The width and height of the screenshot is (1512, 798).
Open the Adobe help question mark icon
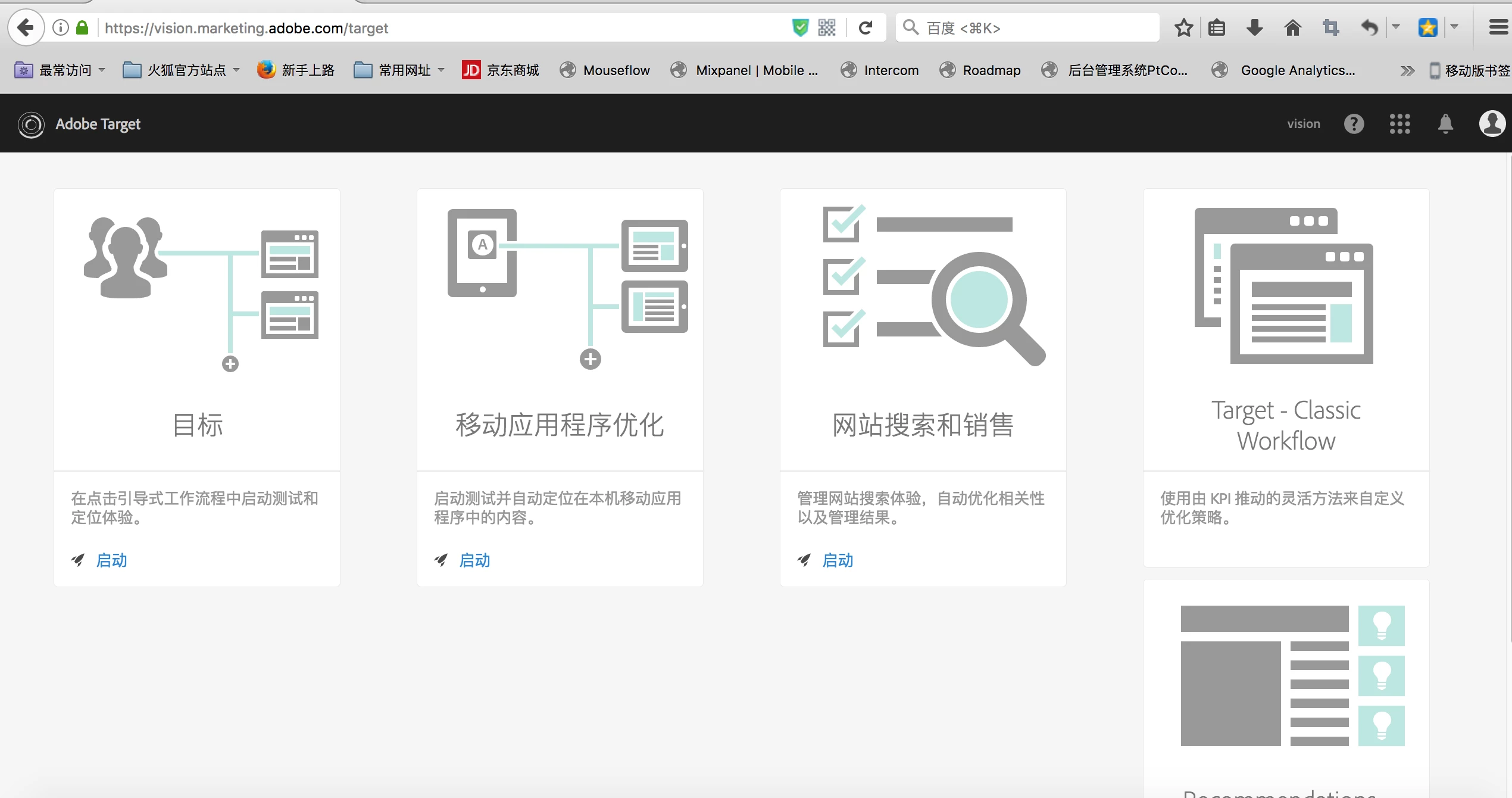pyautogui.click(x=1354, y=124)
